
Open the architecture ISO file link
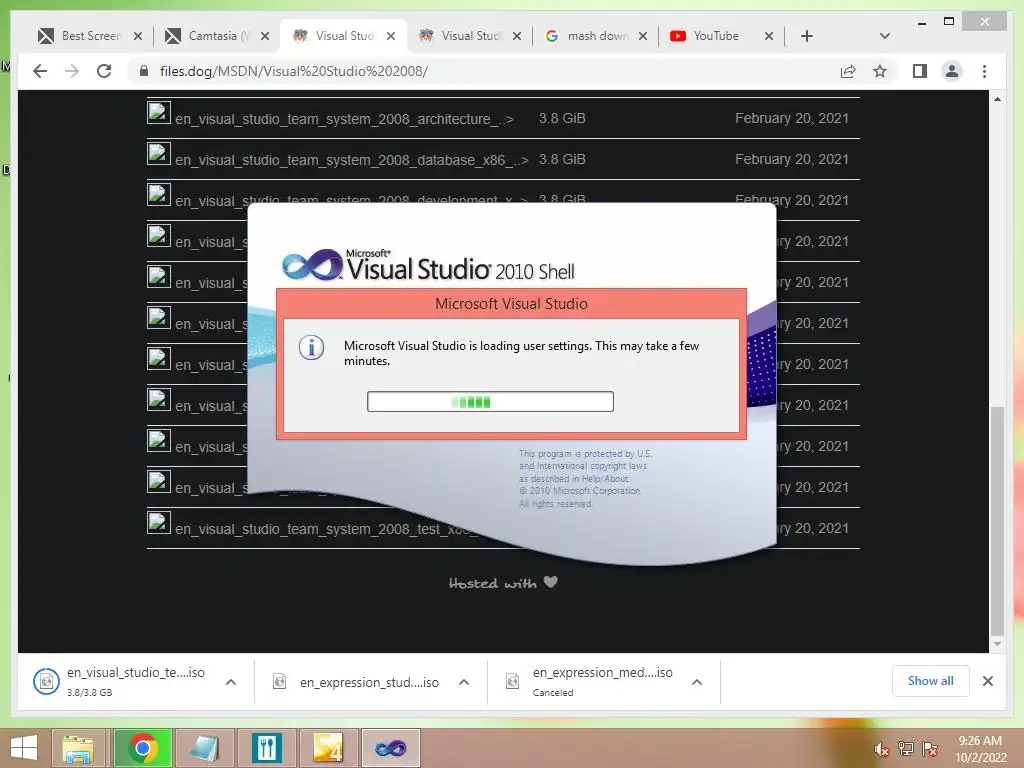pos(344,119)
